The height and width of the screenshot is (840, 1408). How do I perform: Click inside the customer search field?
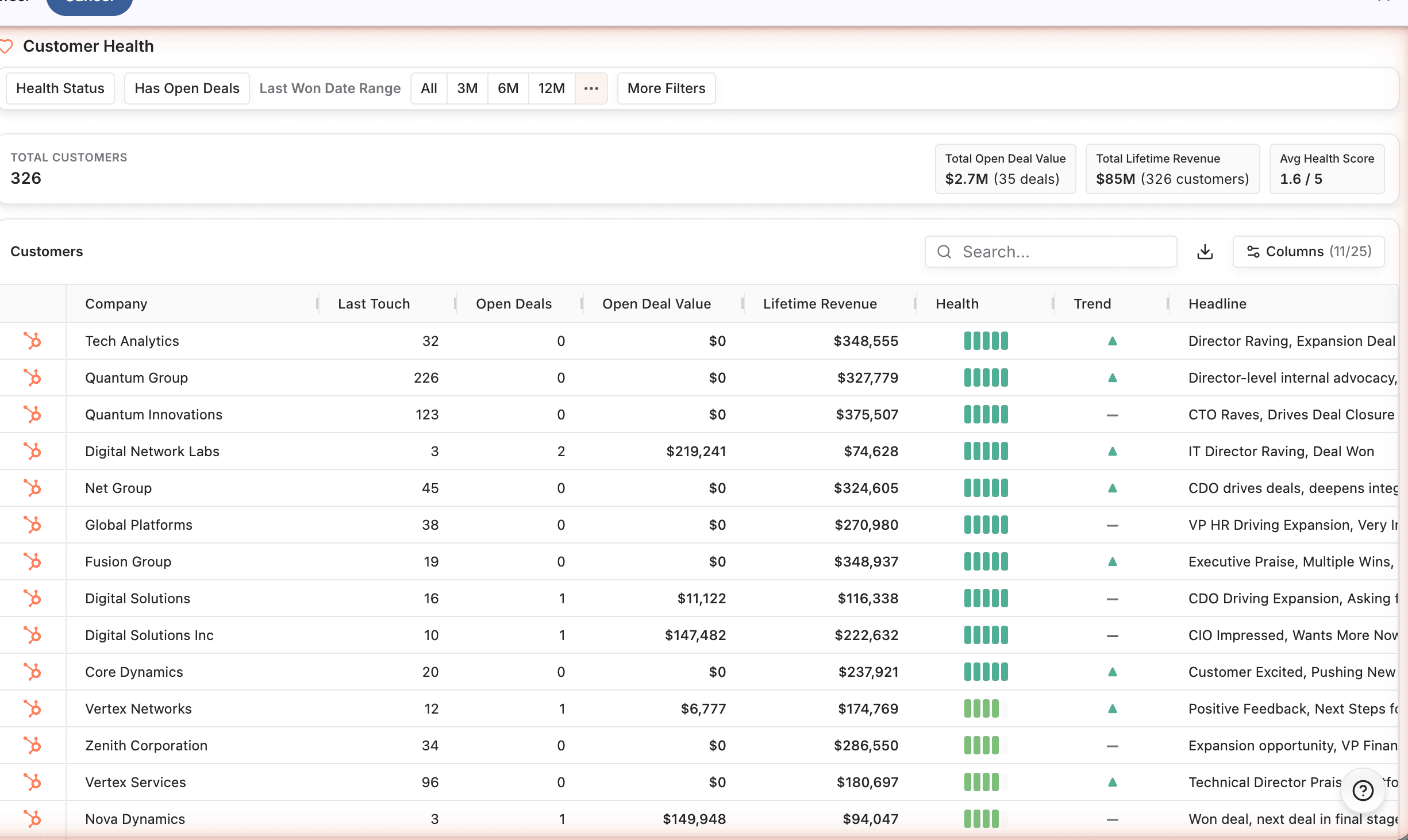(1051, 252)
